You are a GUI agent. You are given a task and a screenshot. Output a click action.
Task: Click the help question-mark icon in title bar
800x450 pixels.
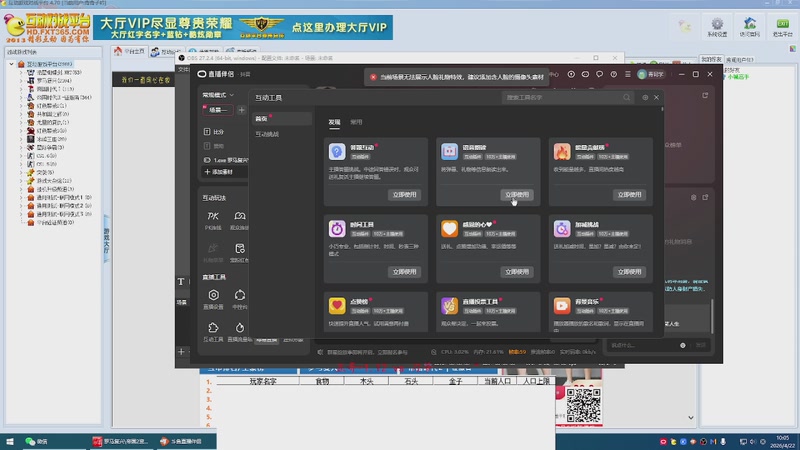pyautogui.click(x=614, y=74)
